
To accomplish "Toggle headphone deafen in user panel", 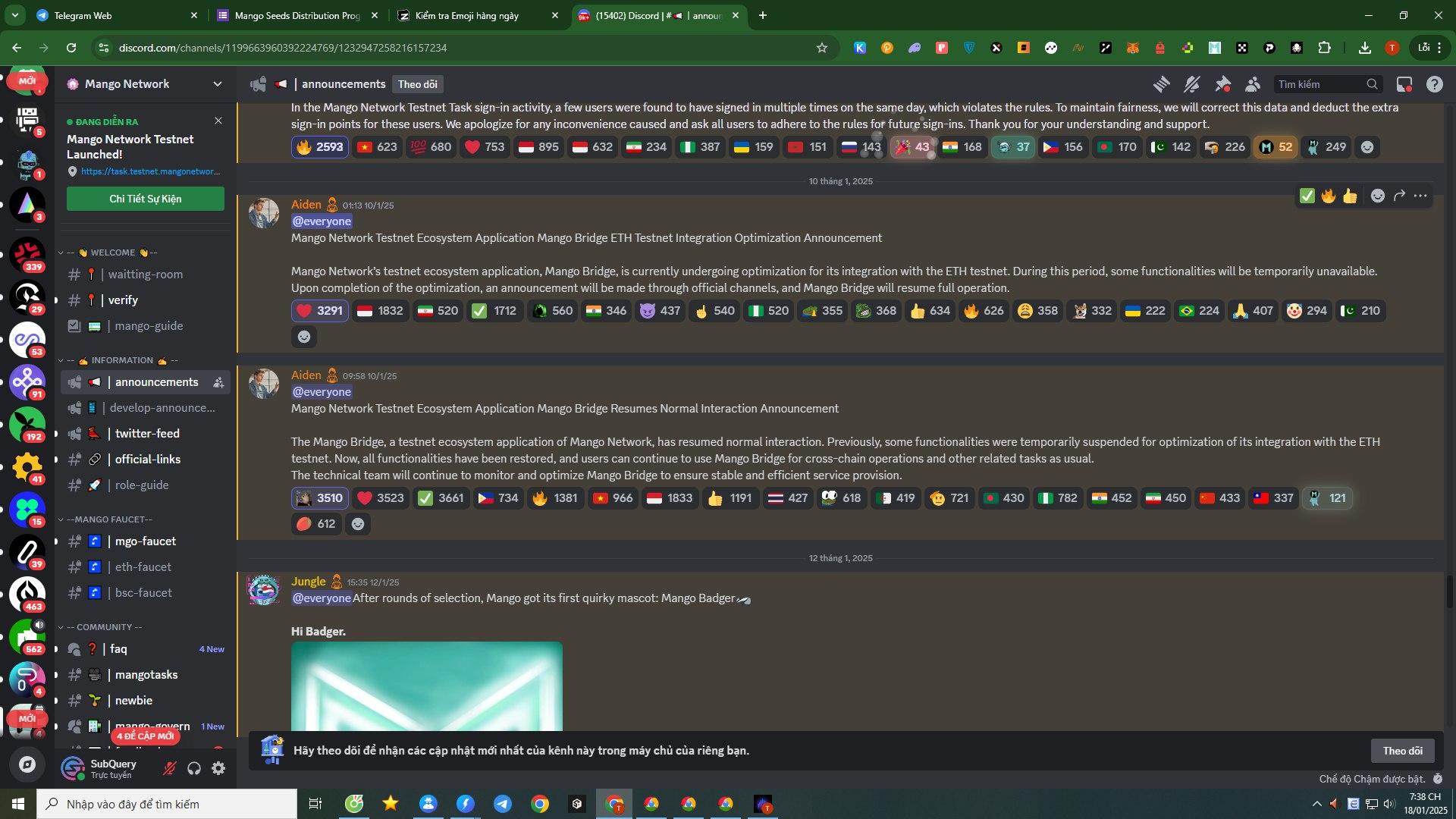I will point(194,768).
